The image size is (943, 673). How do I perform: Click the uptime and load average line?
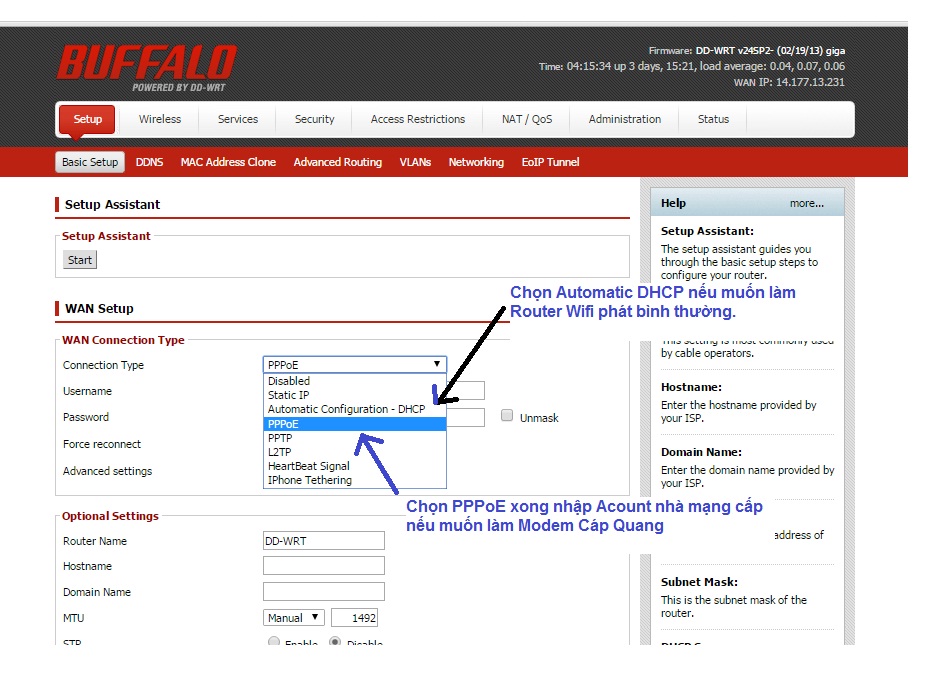pyautogui.click(x=692, y=66)
